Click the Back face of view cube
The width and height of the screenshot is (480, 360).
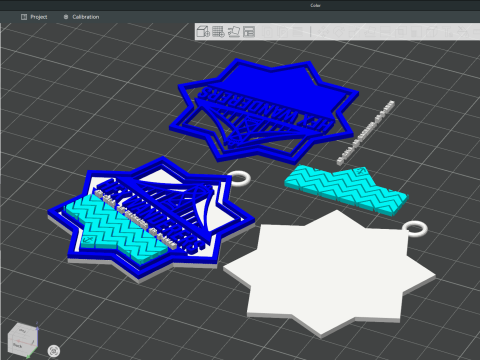(18, 345)
